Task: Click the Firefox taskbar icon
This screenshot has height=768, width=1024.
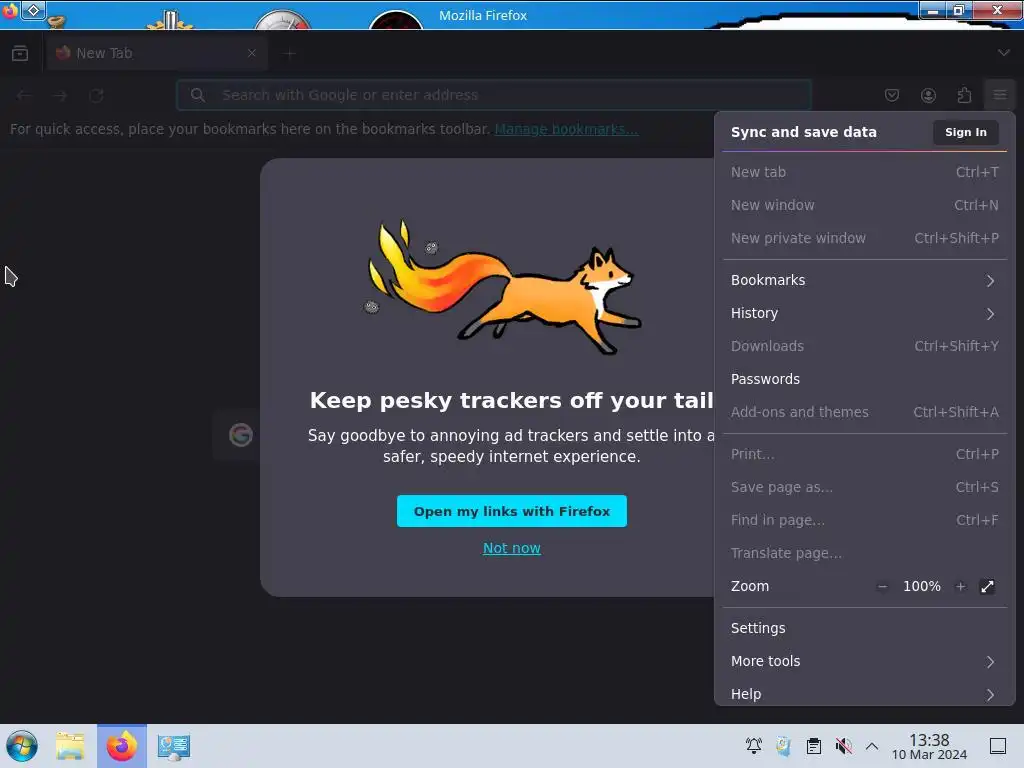Action: [x=121, y=746]
